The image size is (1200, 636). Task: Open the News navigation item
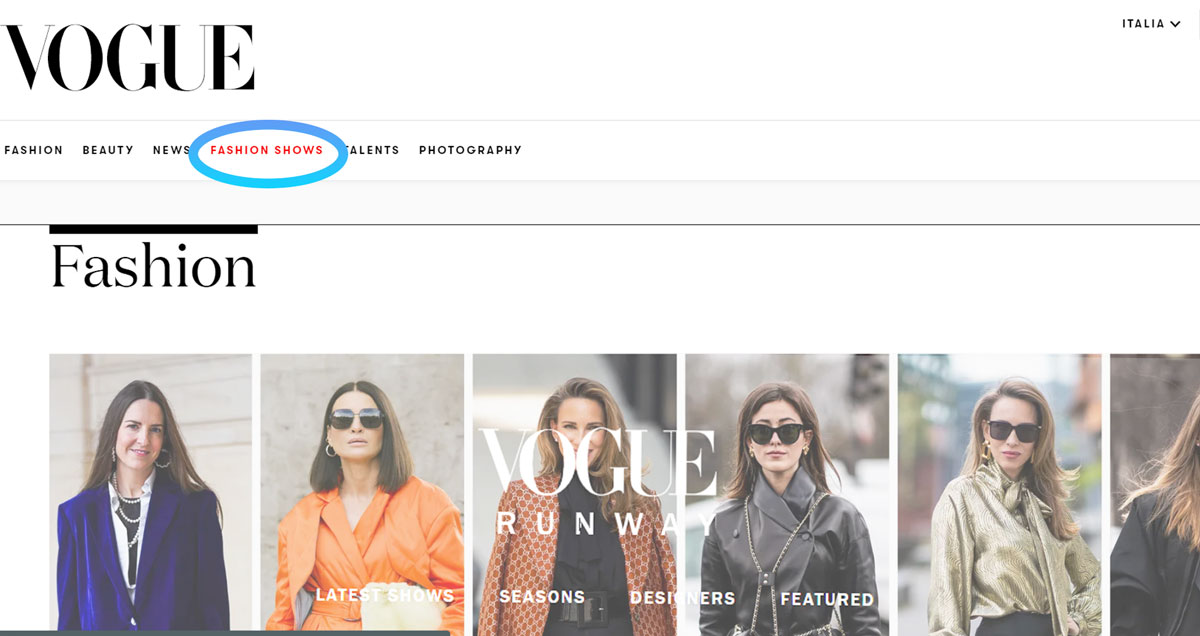171,150
